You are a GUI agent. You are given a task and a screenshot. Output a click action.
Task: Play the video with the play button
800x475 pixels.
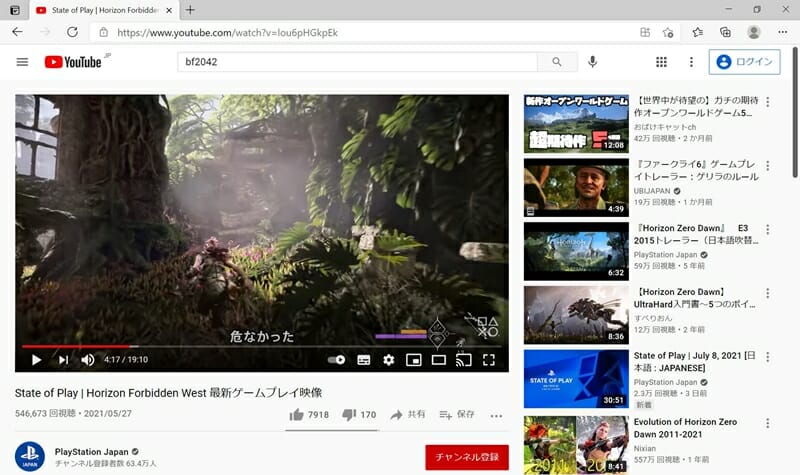click(x=36, y=360)
